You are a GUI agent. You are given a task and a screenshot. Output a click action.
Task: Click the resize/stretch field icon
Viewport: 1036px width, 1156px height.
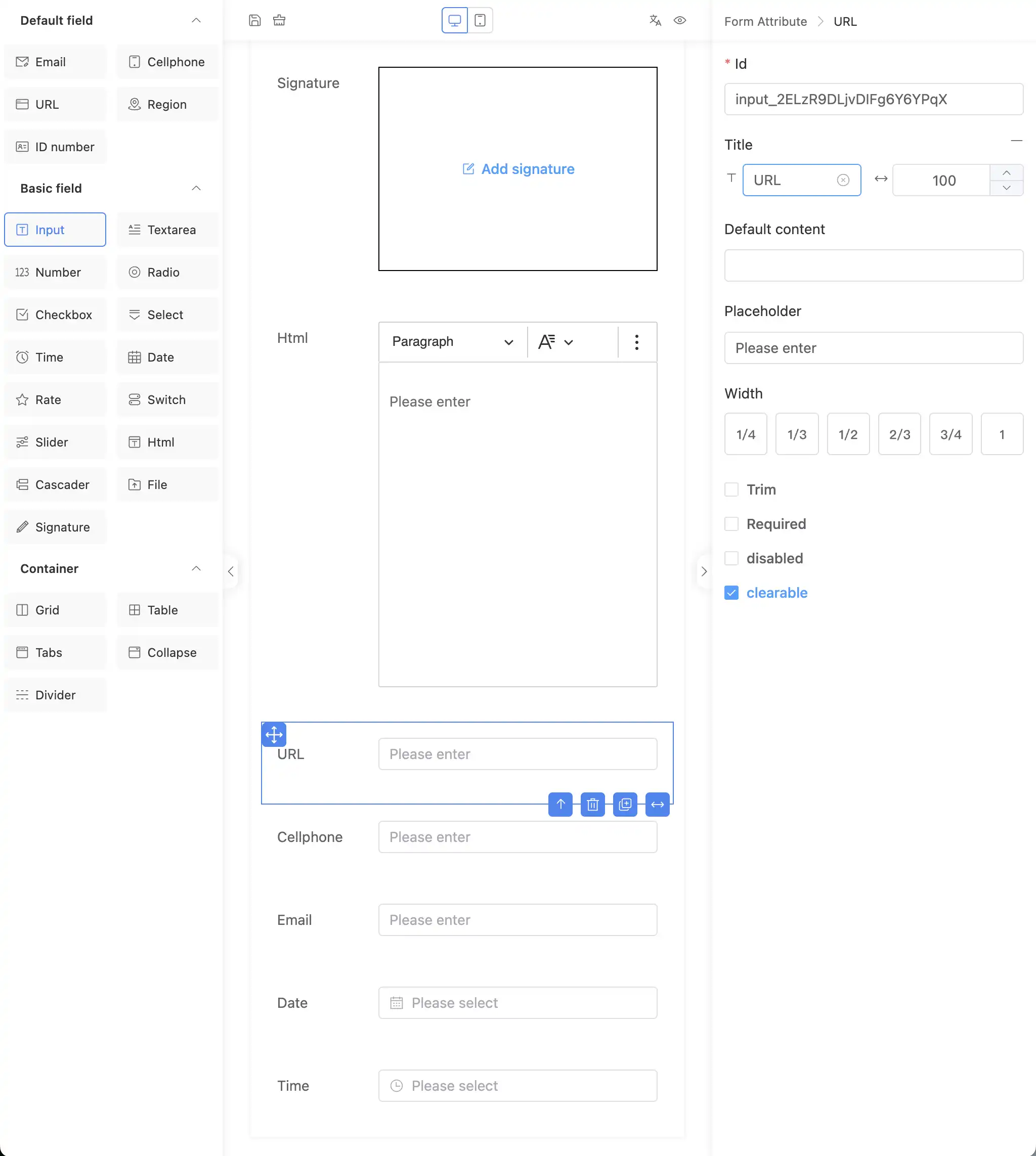pos(657,804)
